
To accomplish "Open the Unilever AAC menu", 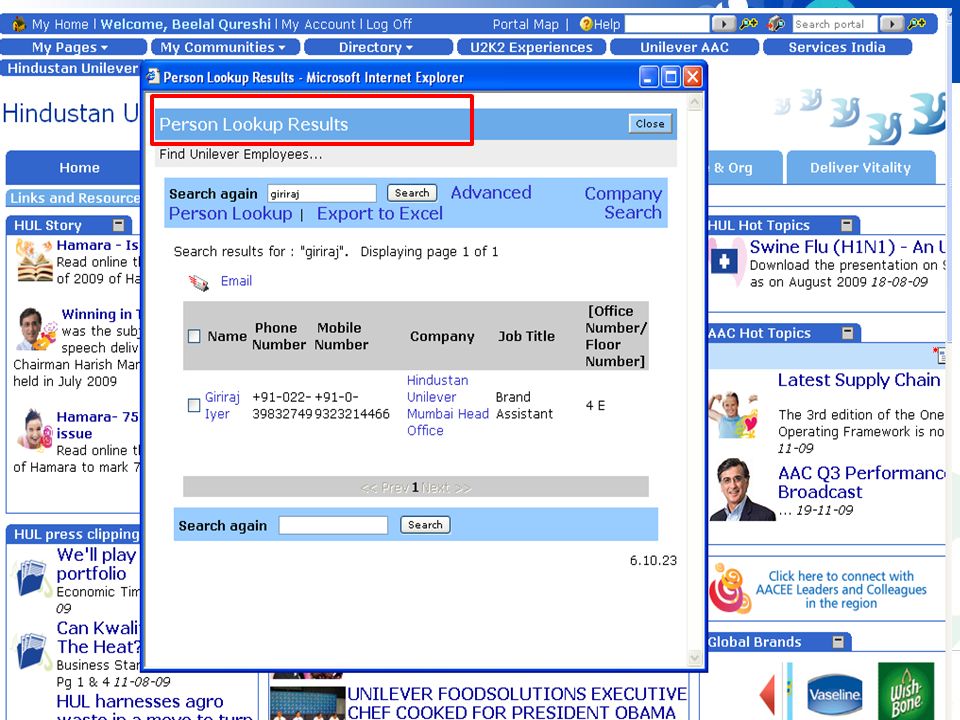I will (684, 47).
